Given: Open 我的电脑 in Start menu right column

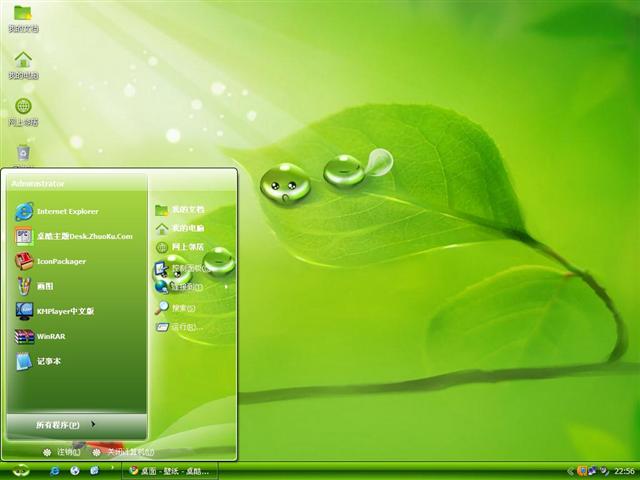Looking at the screenshot, I should coord(180,228).
